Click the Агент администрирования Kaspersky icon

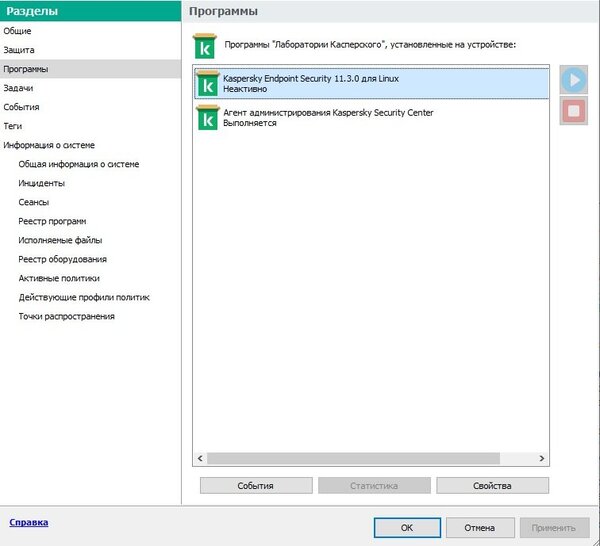pos(208,117)
